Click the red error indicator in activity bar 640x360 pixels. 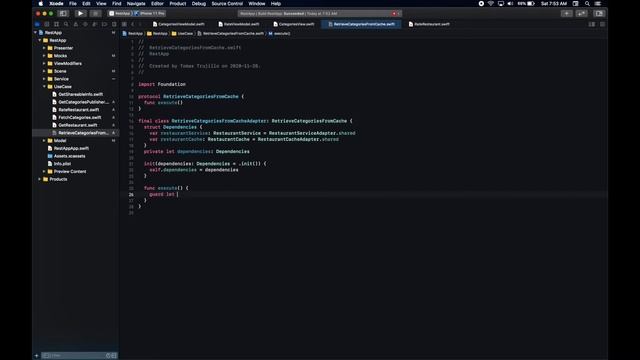coord(394,13)
